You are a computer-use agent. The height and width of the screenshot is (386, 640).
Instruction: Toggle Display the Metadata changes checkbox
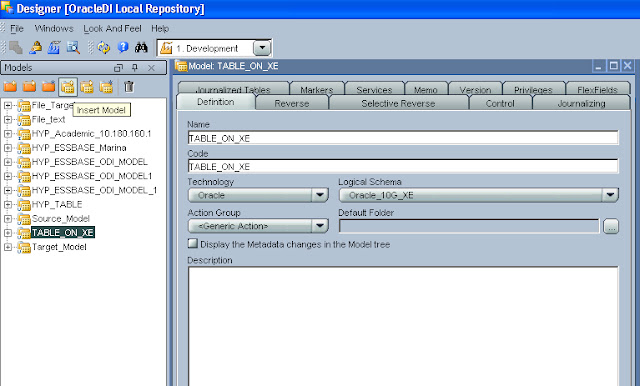click(x=192, y=244)
